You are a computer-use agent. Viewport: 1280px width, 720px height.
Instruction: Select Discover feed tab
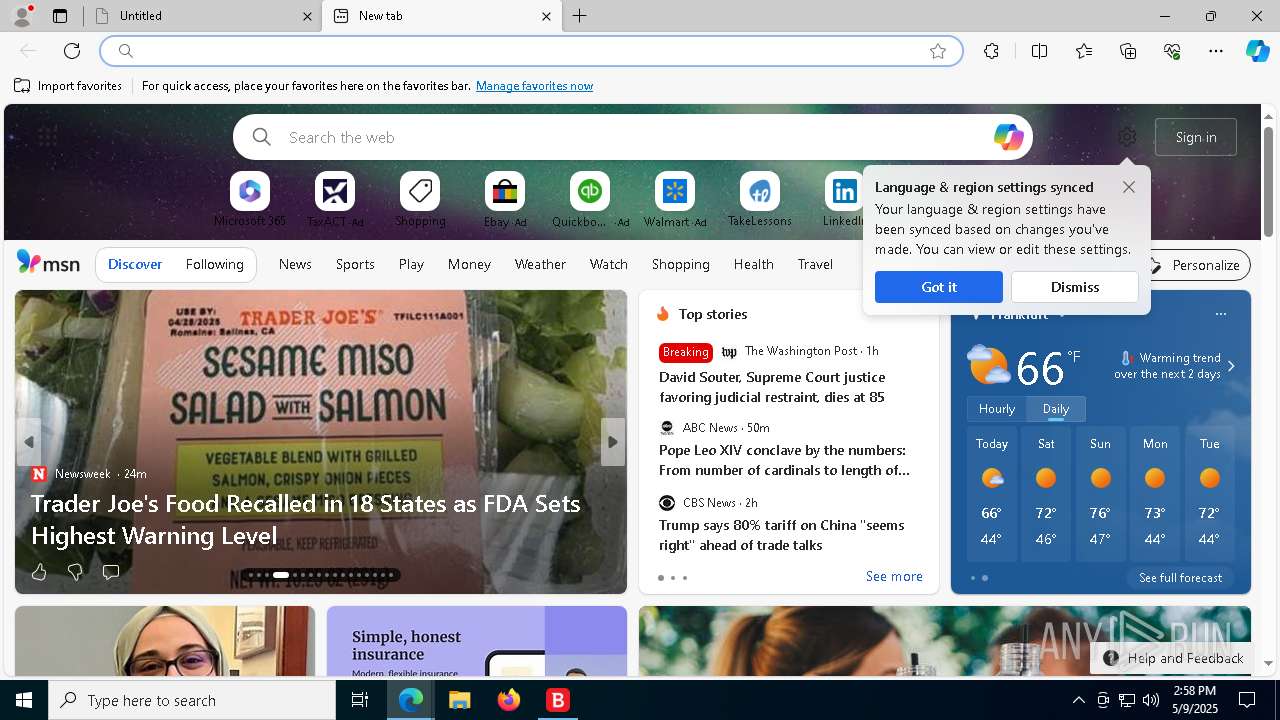pyautogui.click(x=135, y=264)
